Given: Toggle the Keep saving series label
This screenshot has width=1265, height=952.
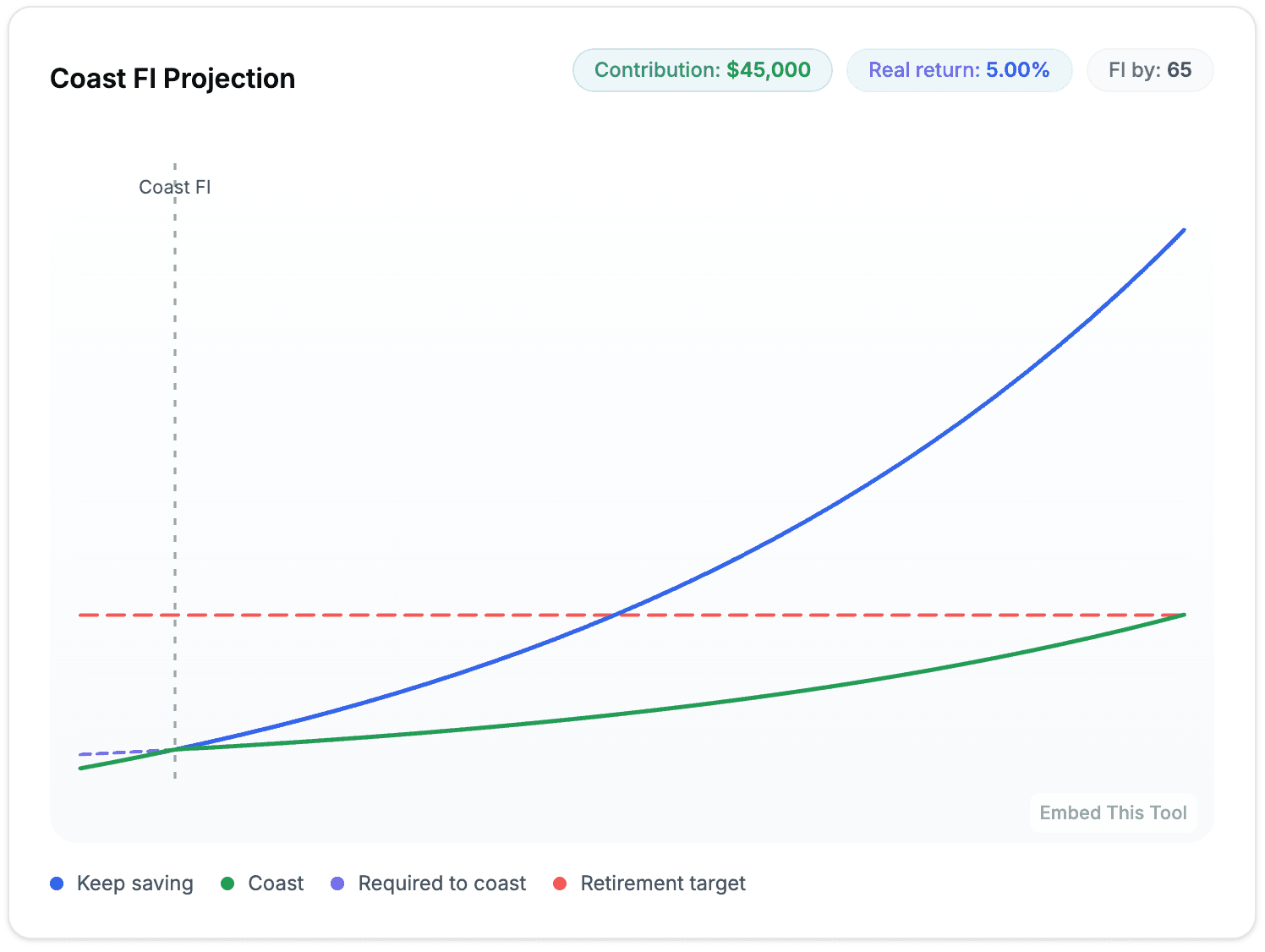Looking at the screenshot, I should [x=134, y=884].
